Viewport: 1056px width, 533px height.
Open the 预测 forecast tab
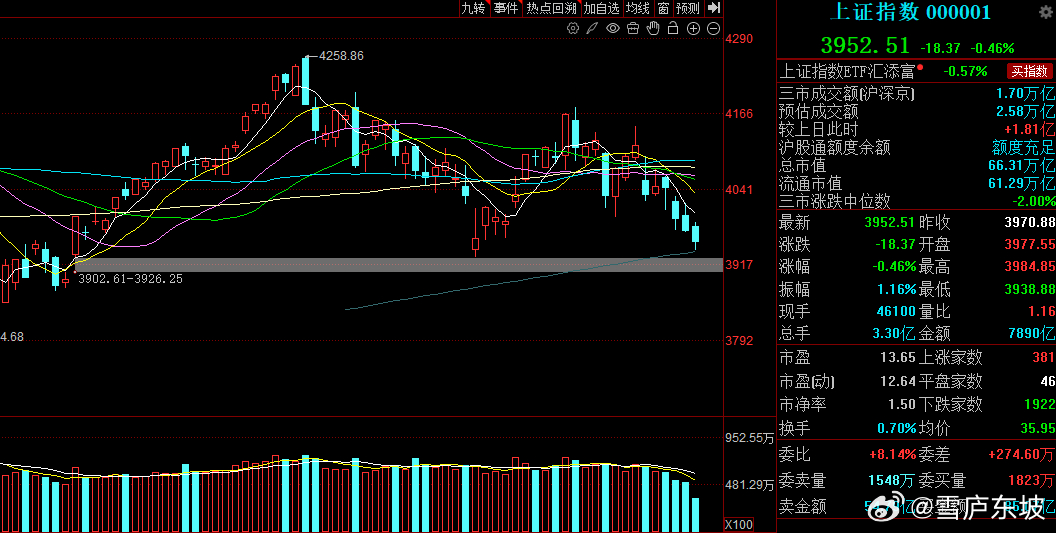[x=688, y=8]
